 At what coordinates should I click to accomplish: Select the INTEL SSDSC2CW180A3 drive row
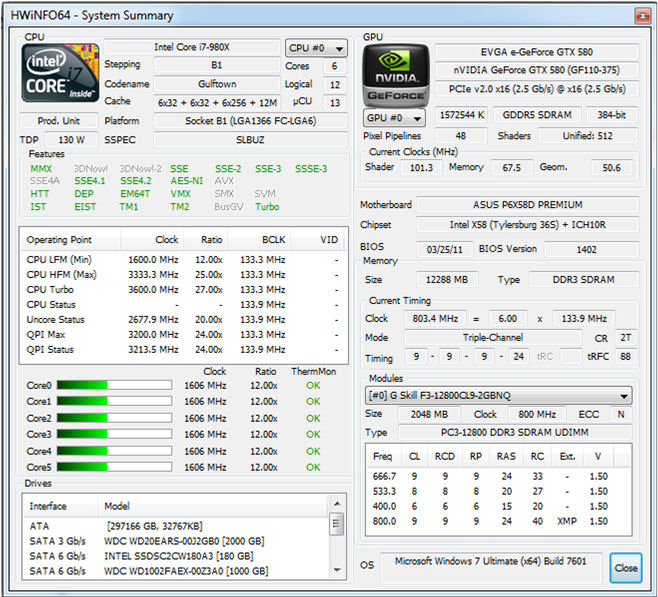point(180,556)
